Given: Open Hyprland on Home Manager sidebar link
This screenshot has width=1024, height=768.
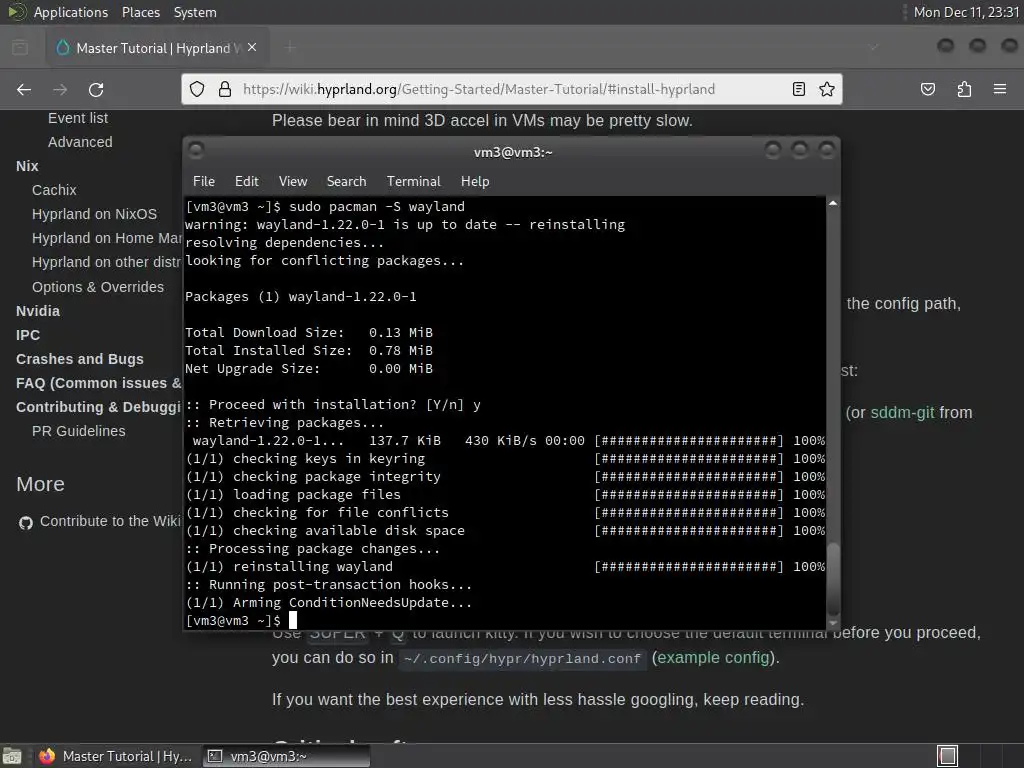Looking at the screenshot, I should click(x=106, y=238).
